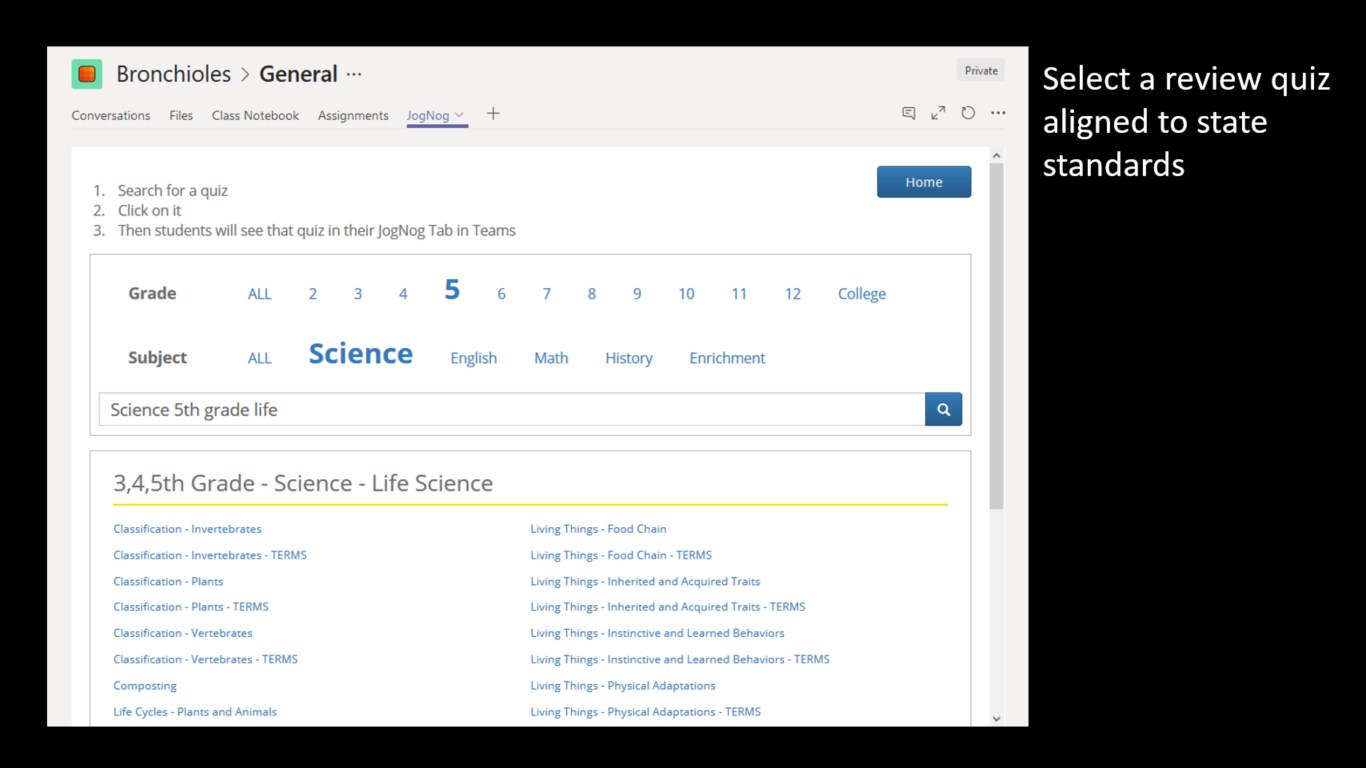The height and width of the screenshot is (768, 1366).
Task: Open the Class Notebook tab
Action: [255, 116]
